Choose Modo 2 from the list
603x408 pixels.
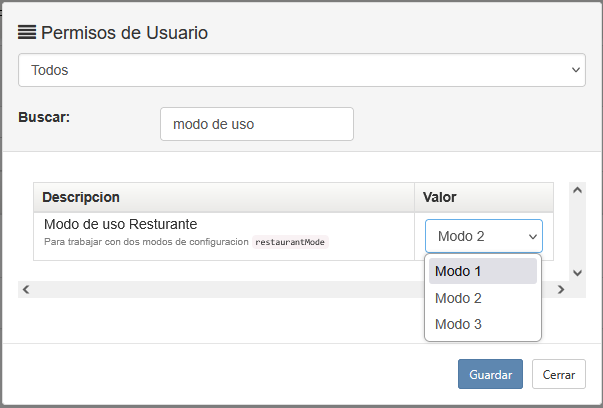pos(483,298)
